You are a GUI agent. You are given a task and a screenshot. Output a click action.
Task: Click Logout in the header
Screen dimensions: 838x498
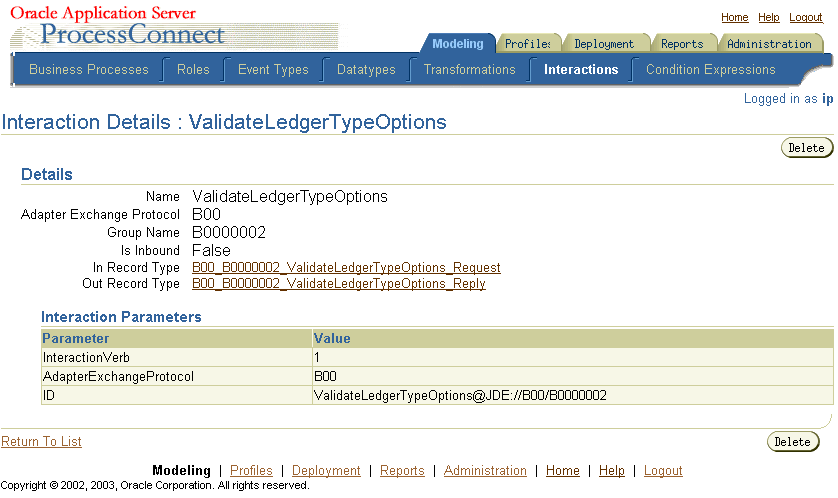(x=805, y=18)
